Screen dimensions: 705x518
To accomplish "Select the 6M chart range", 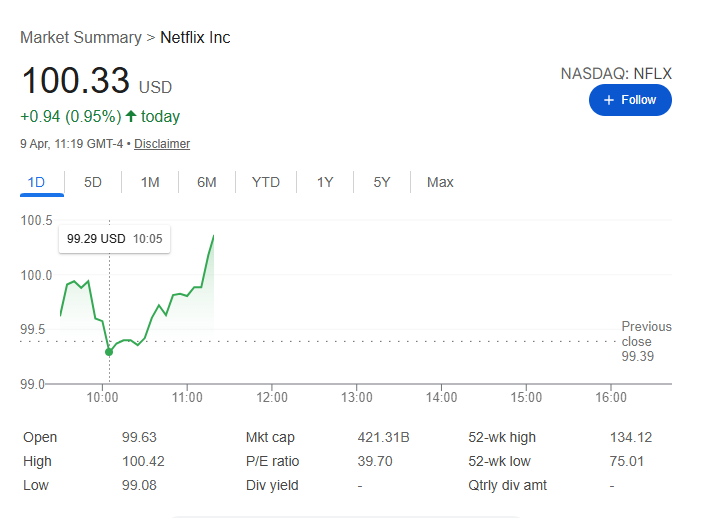I will point(206,183).
